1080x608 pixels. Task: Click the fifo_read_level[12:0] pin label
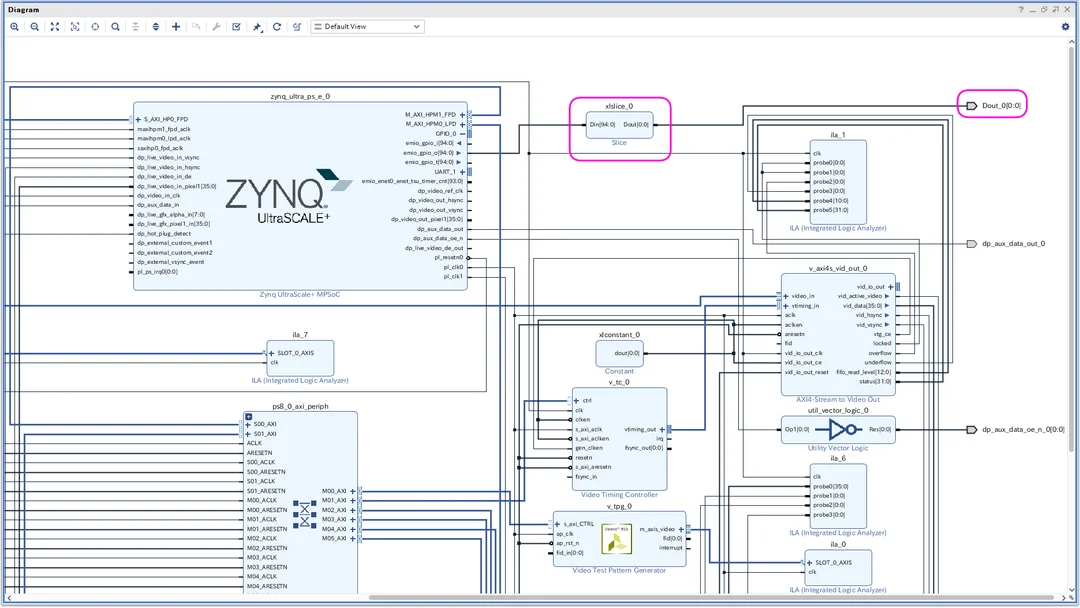[x=864, y=372]
